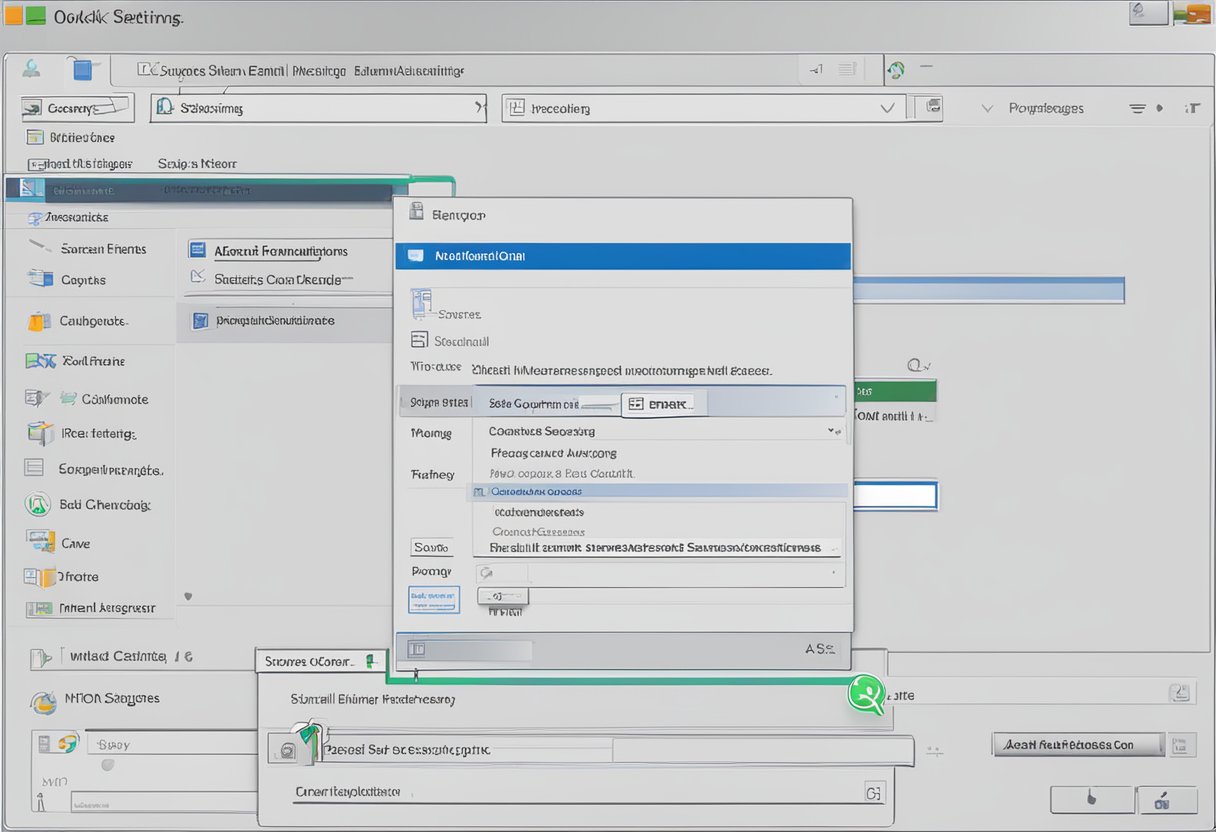Select the Sbores Oforer tab
Screen dimensions: 1216x832
[x=308, y=661]
